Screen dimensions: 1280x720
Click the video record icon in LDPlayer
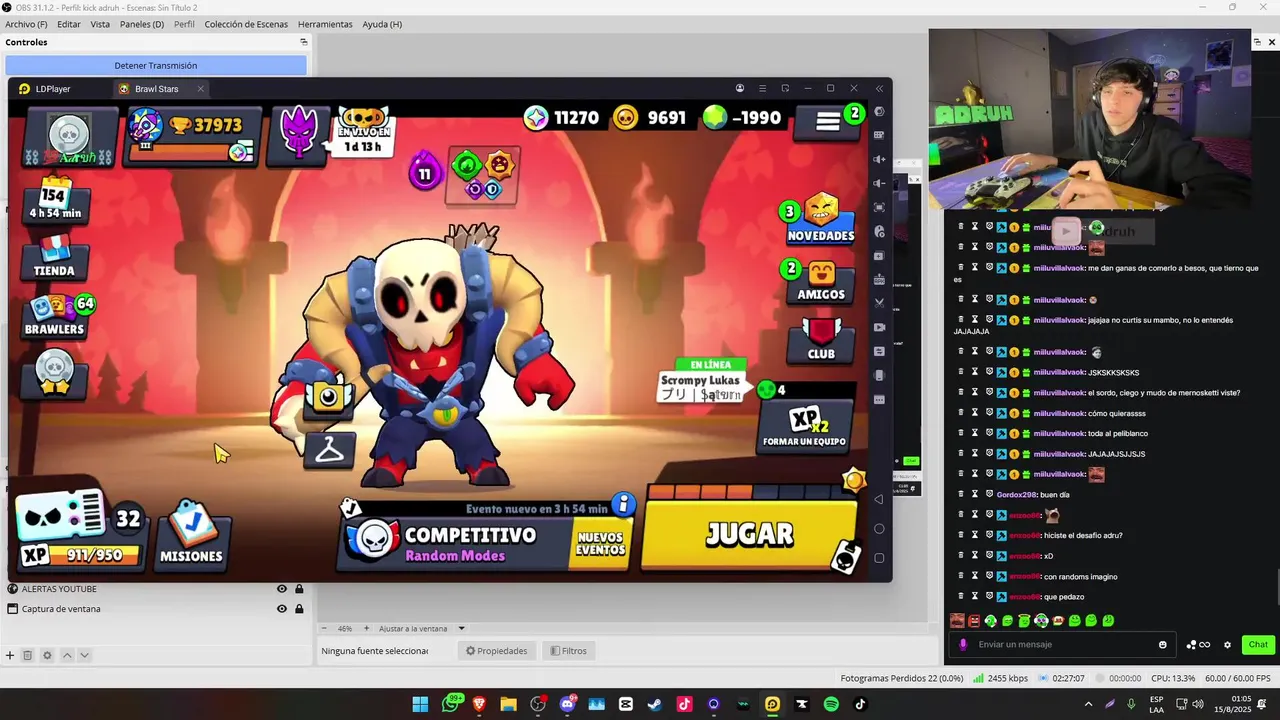click(x=879, y=327)
